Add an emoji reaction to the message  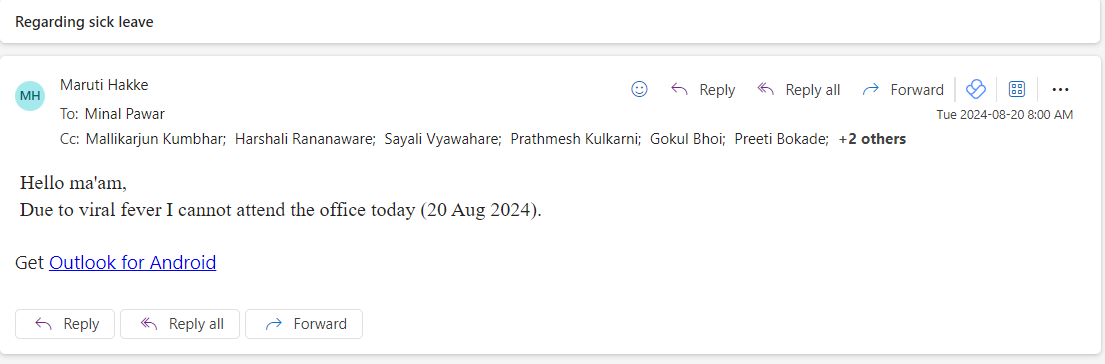point(639,89)
